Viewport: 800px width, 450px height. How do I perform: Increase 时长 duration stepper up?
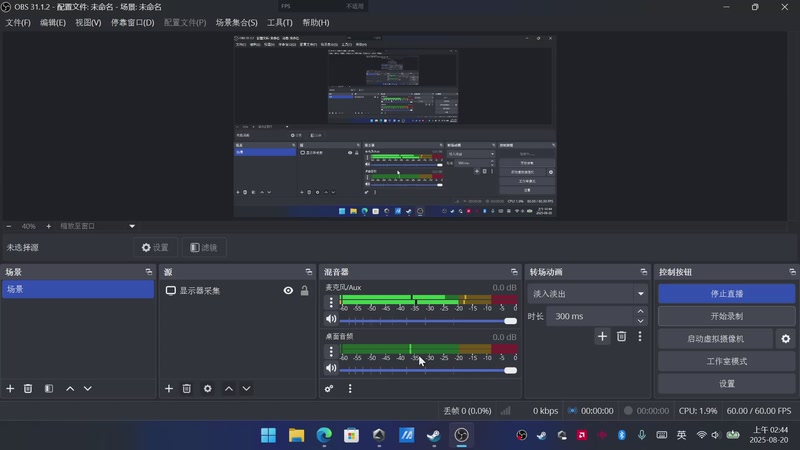[640, 311]
